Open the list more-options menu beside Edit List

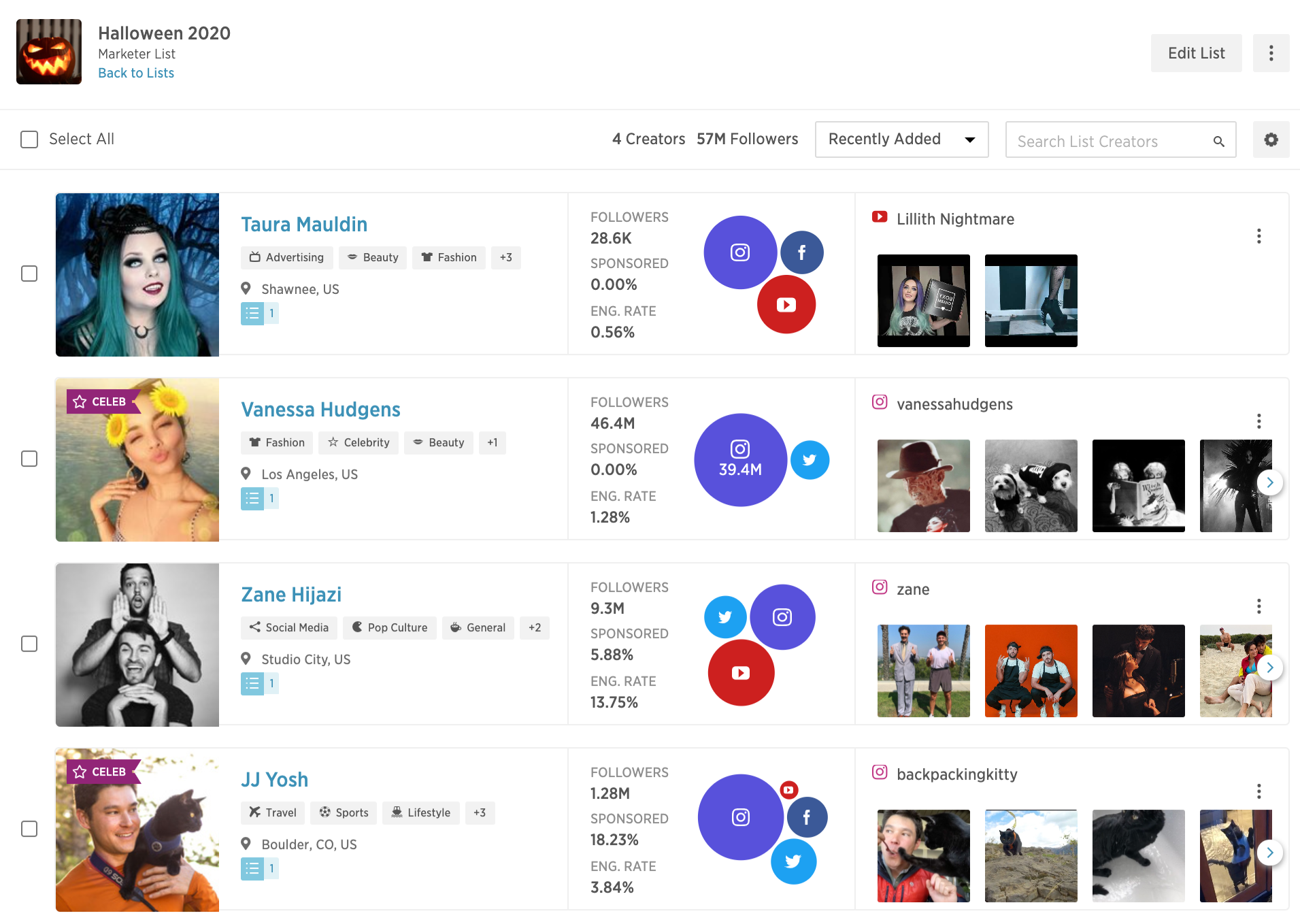[1271, 53]
